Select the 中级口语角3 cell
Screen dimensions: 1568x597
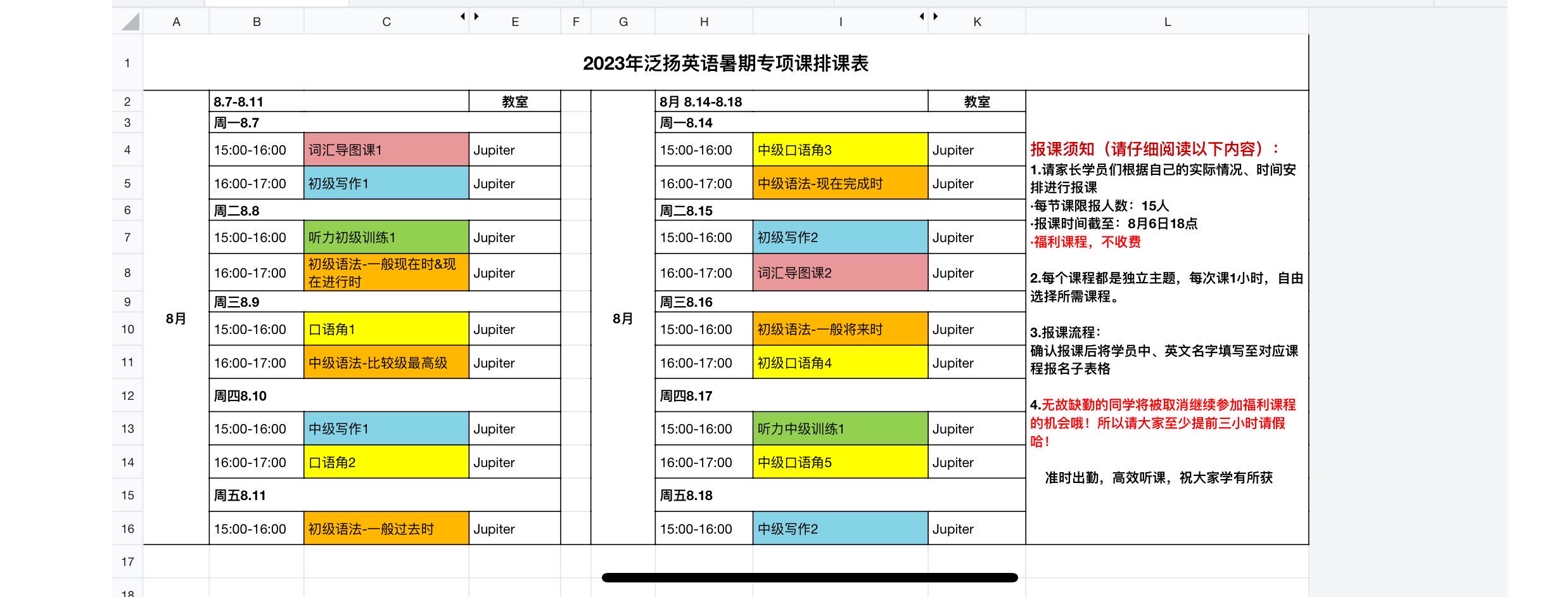[841, 150]
